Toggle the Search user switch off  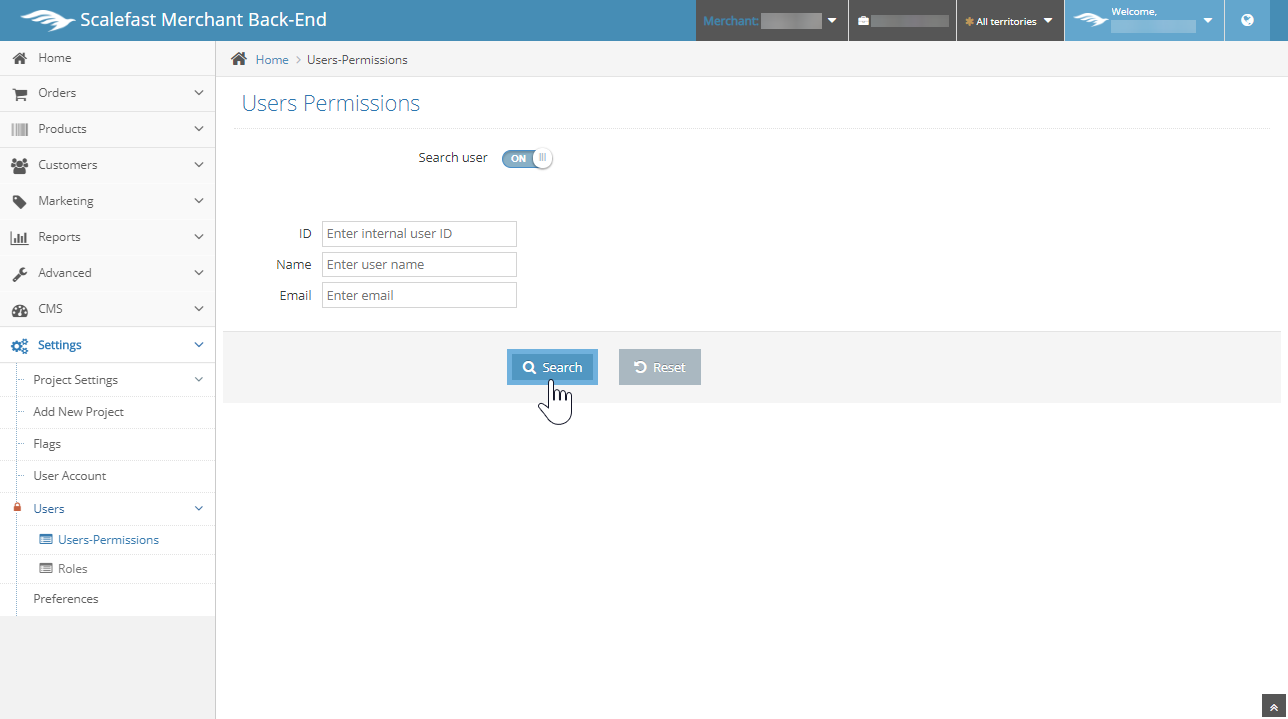point(527,158)
